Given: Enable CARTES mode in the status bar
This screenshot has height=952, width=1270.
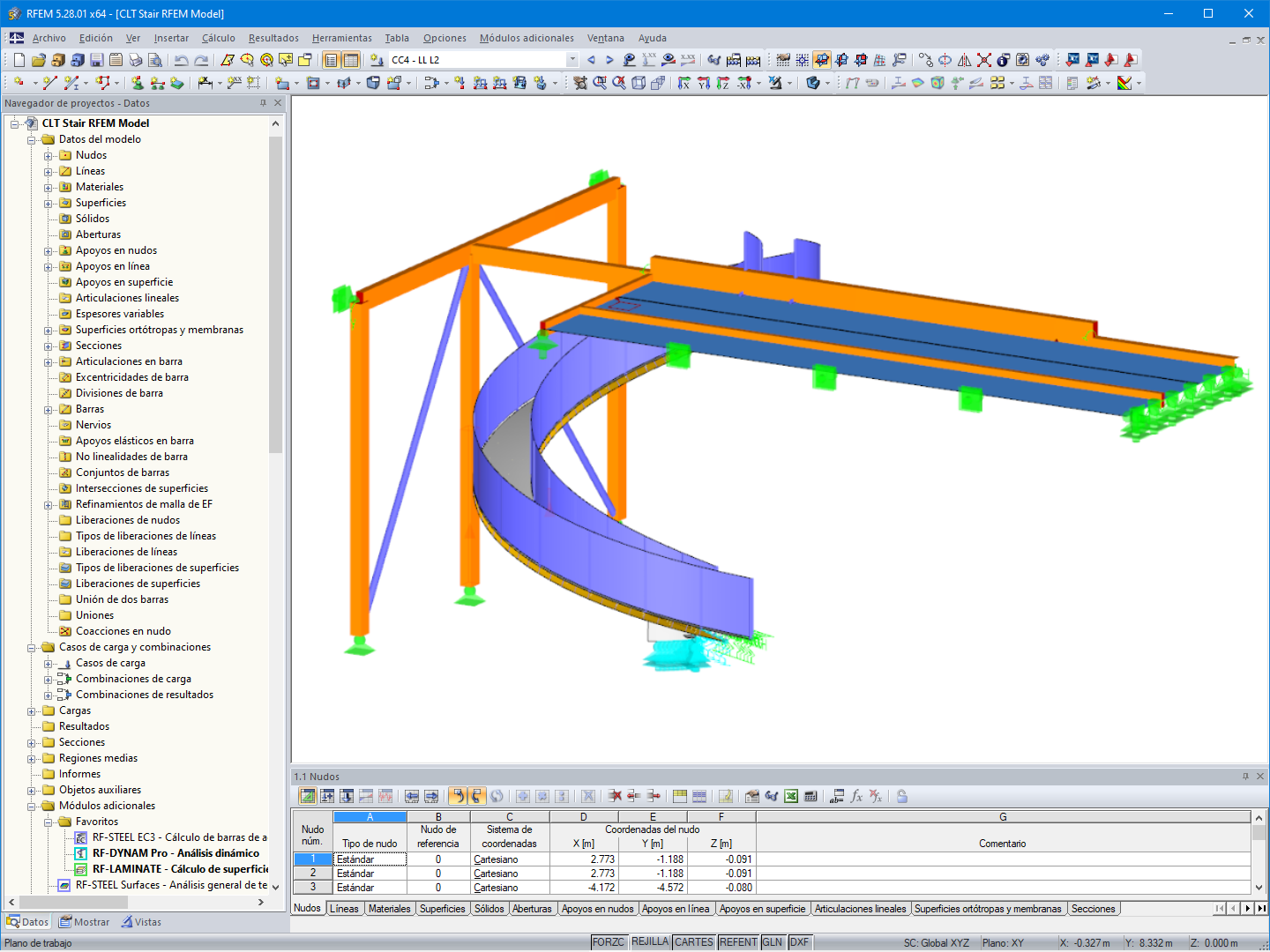Looking at the screenshot, I should click(694, 941).
